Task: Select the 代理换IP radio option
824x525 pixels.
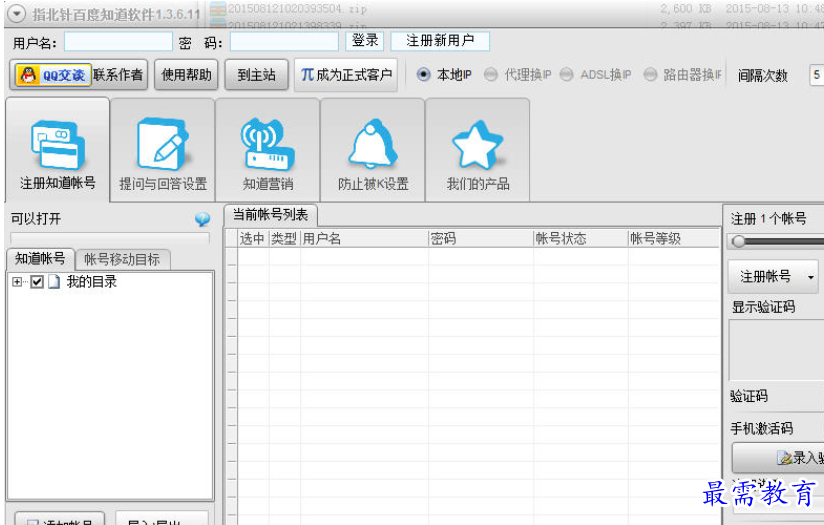Action: click(x=490, y=75)
